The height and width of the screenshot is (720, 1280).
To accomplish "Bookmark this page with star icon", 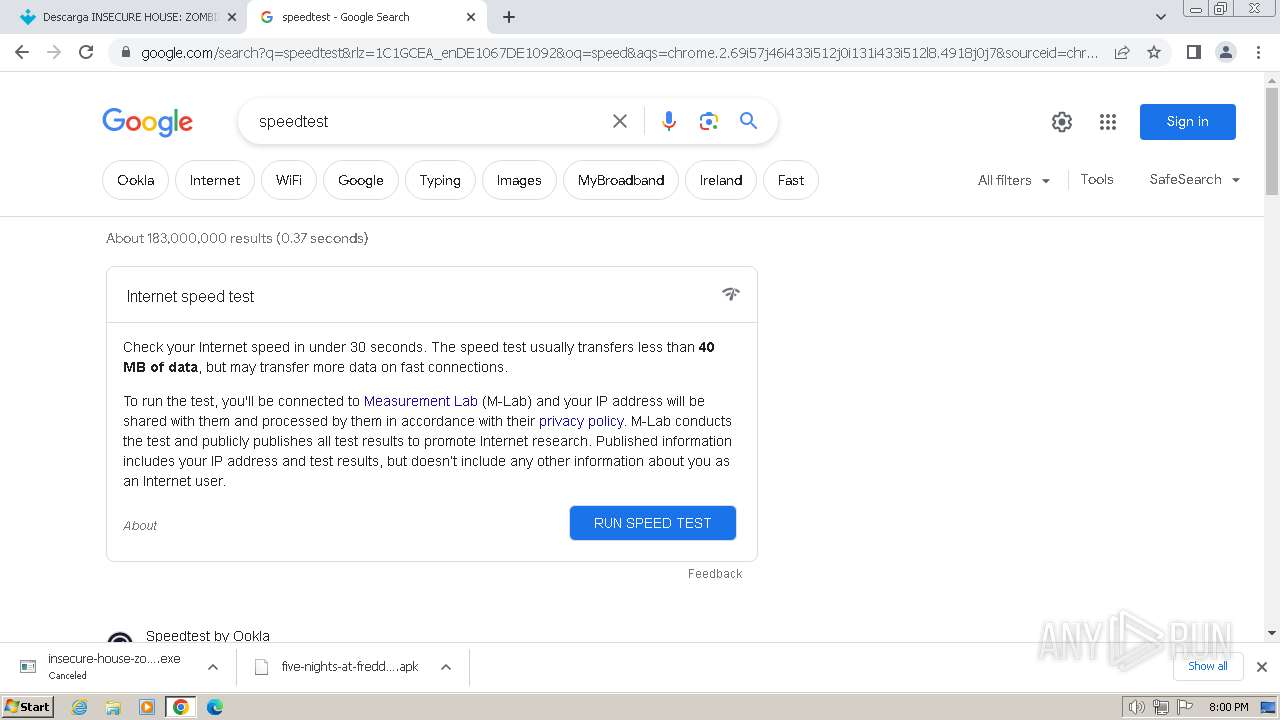I will (x=1154, y=52).
